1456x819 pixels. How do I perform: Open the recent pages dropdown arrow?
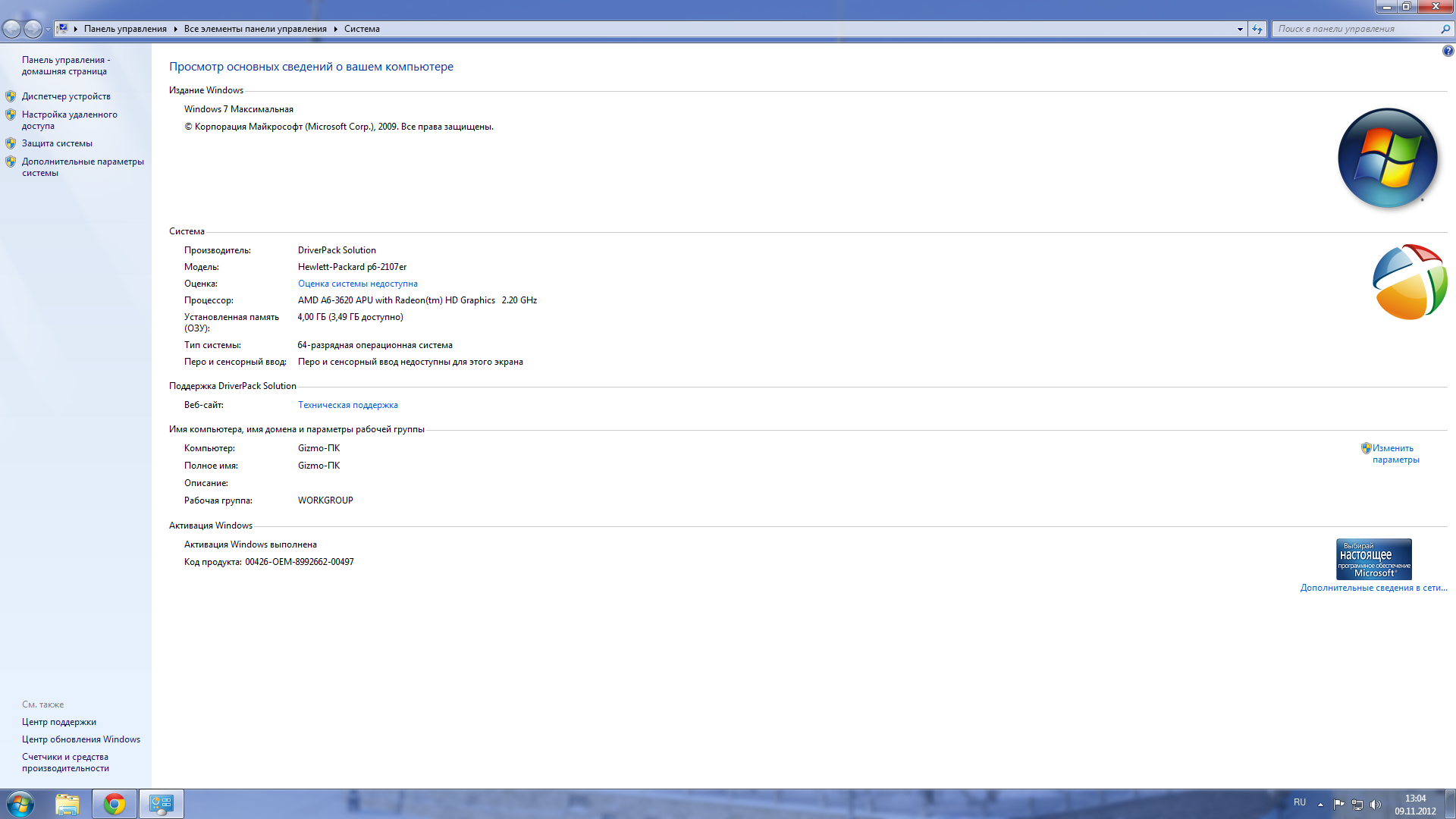pos(48,29)
